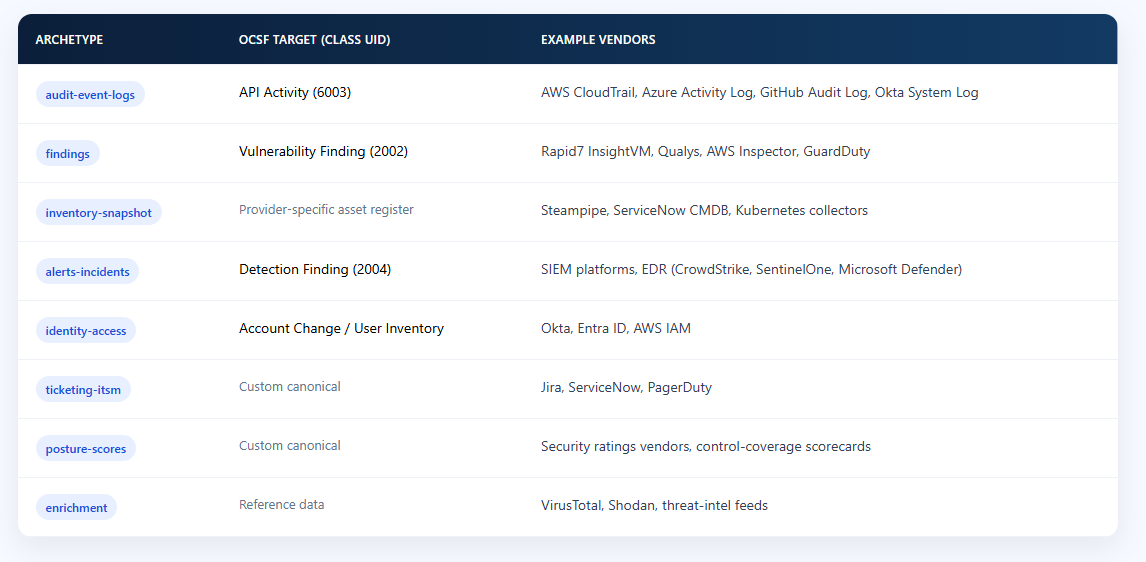Select the findings archetype badge
The width and height of the screenshot is (1146, 562).
[67, 153]
